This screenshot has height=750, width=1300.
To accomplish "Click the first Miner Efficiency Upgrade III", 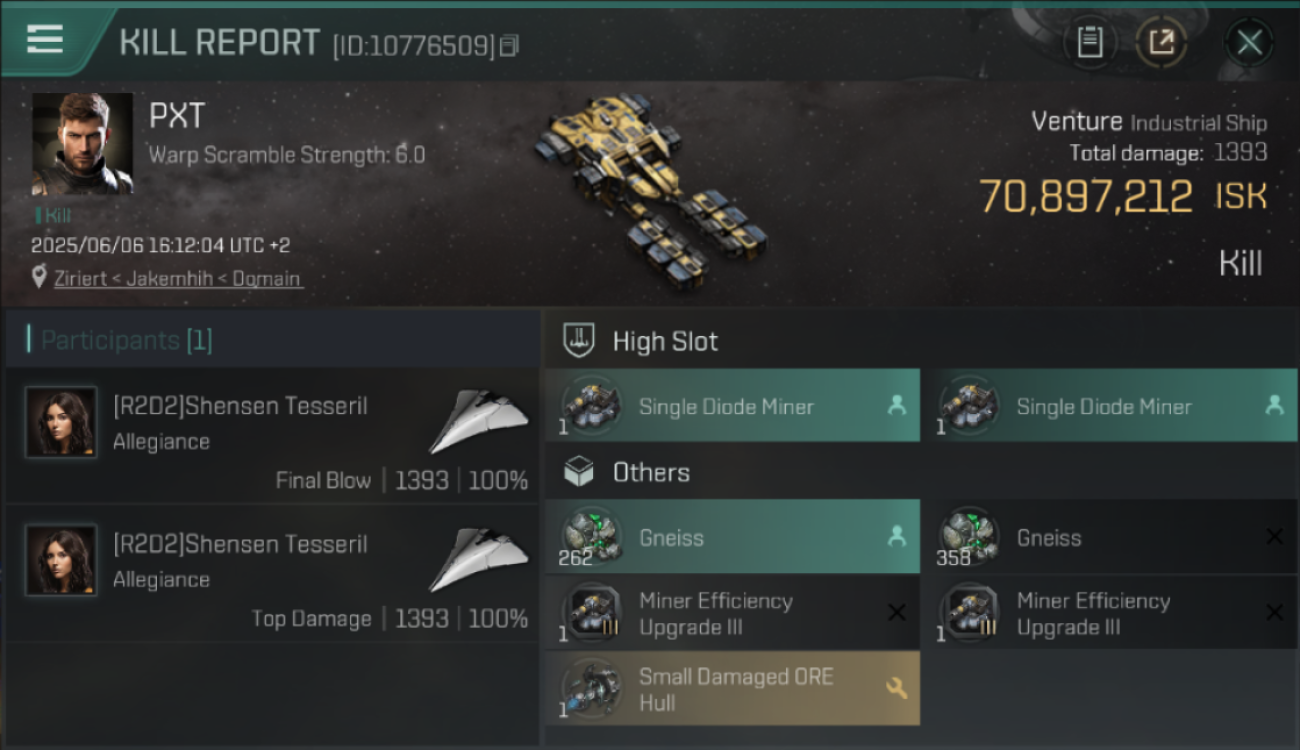I will click(x=732, y=612).
